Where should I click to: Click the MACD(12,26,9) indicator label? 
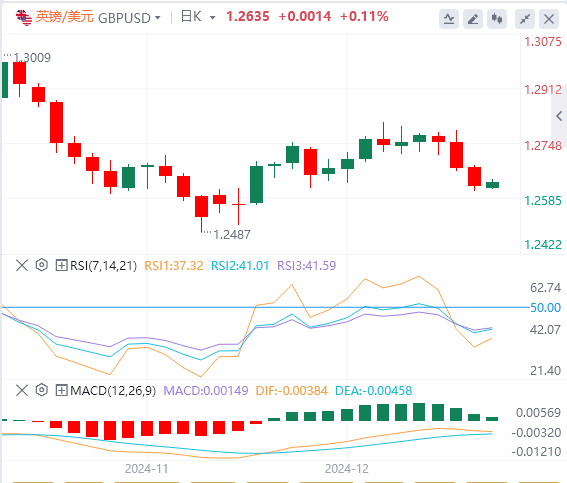pos(113,391)
